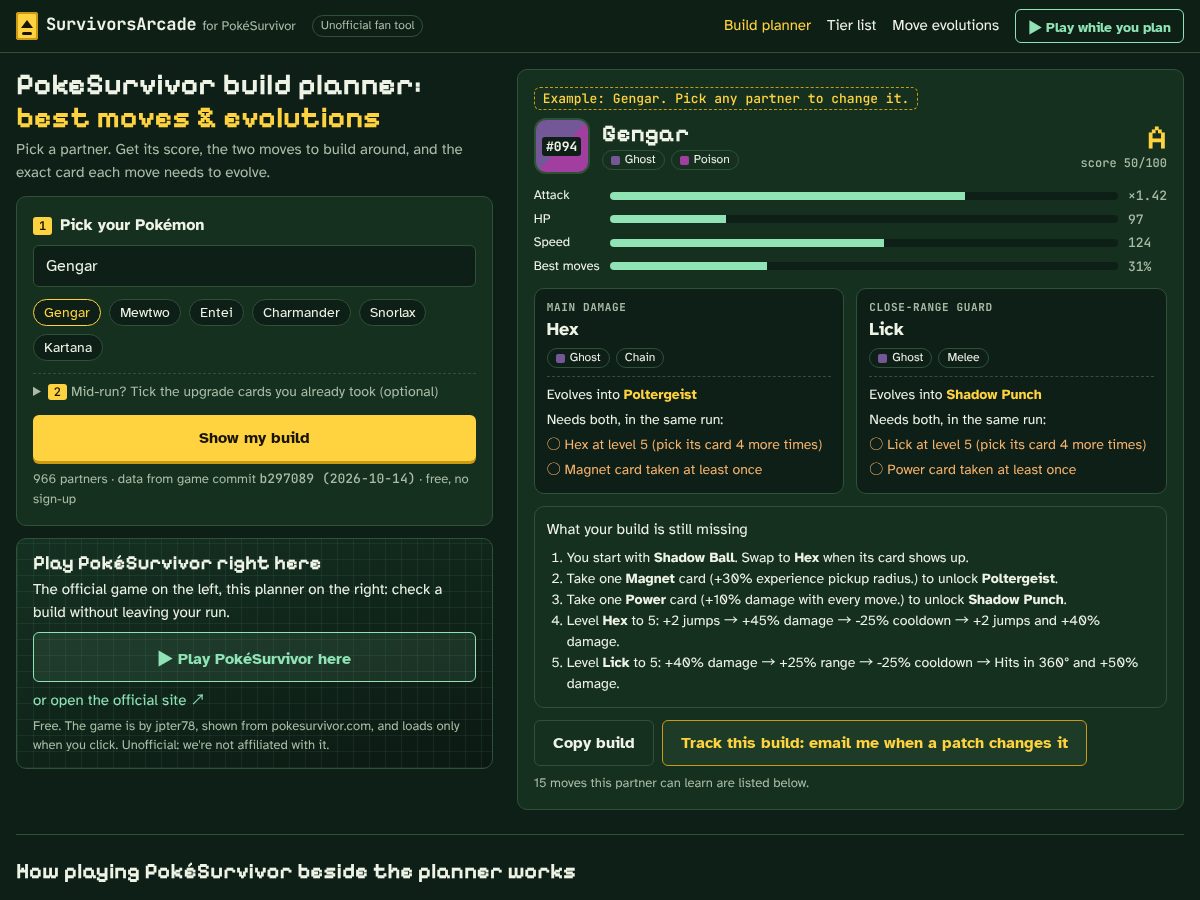Image resolution: width=1200 pixels, height=900 pixels.
Task: Tick Lick at level 5 requirement
Action: 876,444
